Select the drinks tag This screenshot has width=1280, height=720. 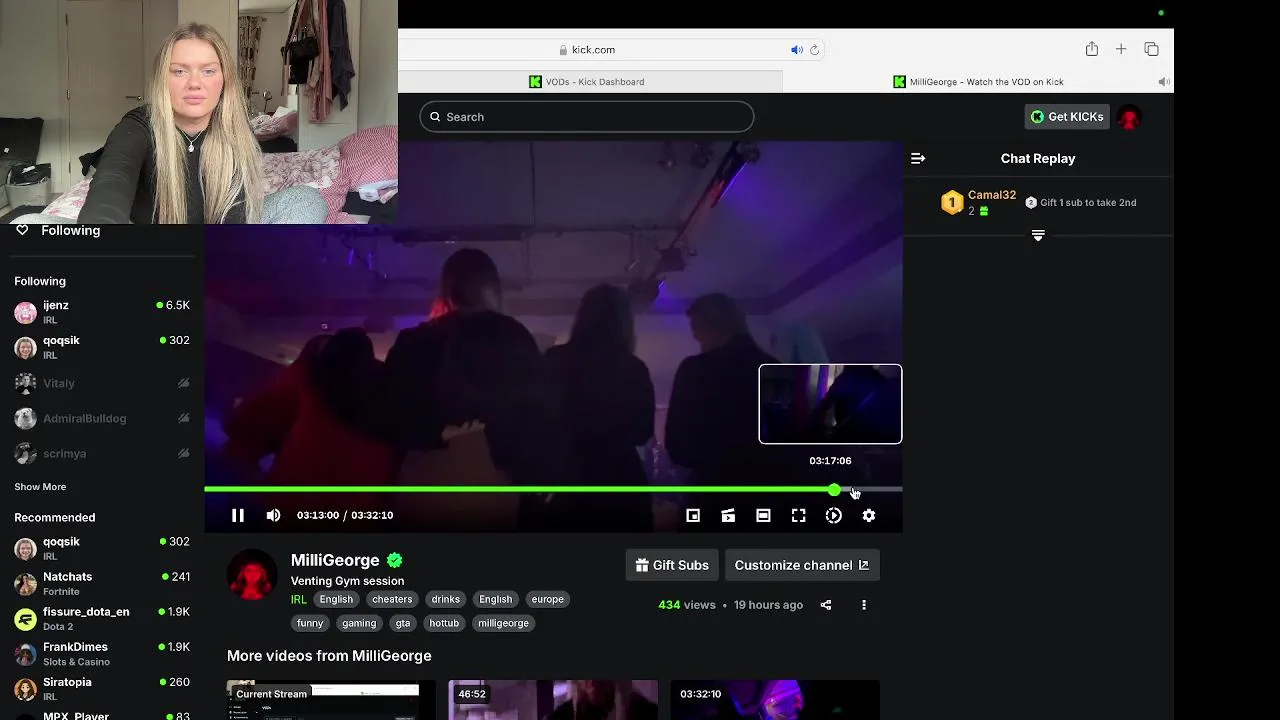pyautogui.click(x=446, y=599)
